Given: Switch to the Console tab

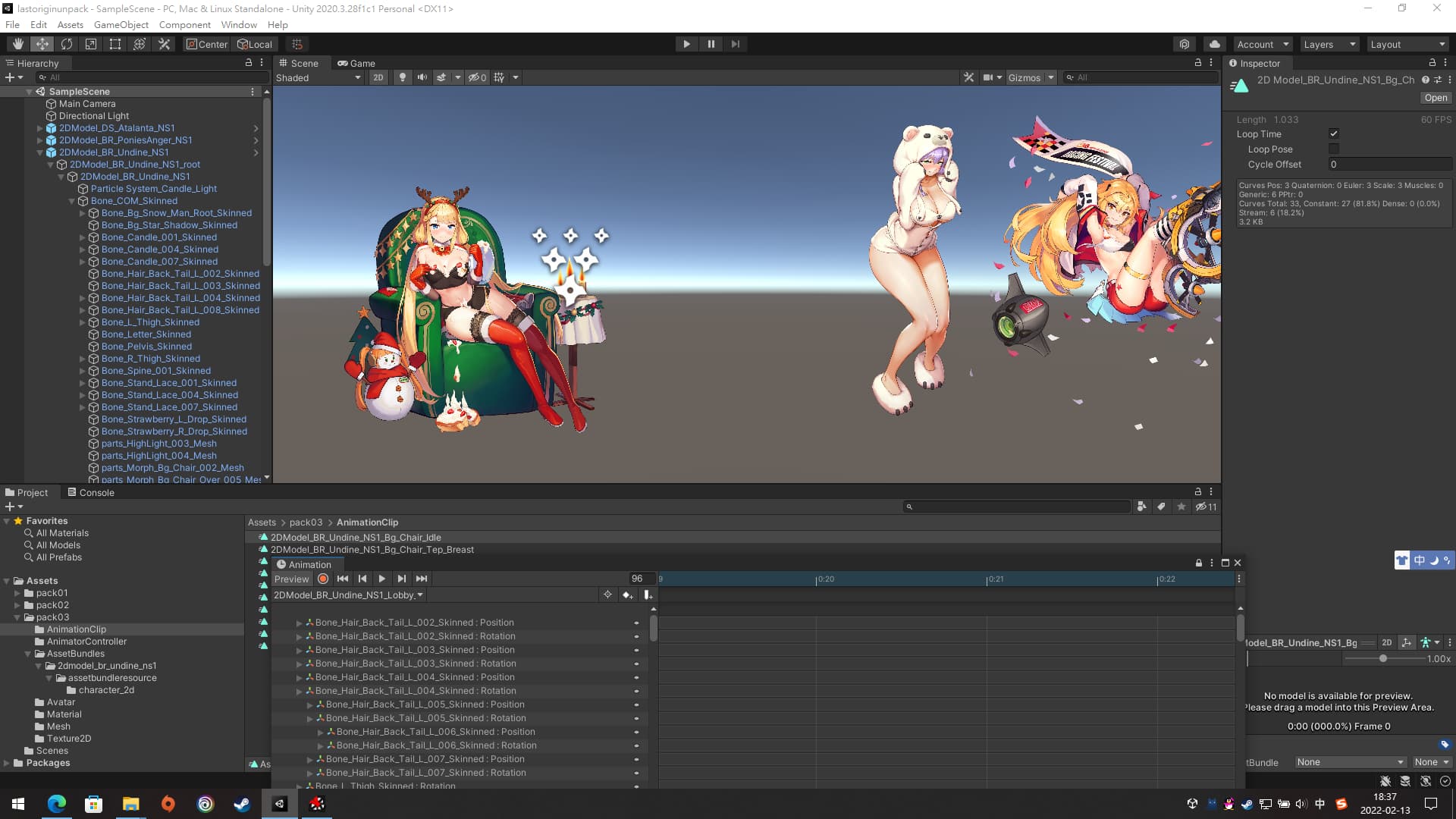Looking at the screenshot, I should [91, 492].
